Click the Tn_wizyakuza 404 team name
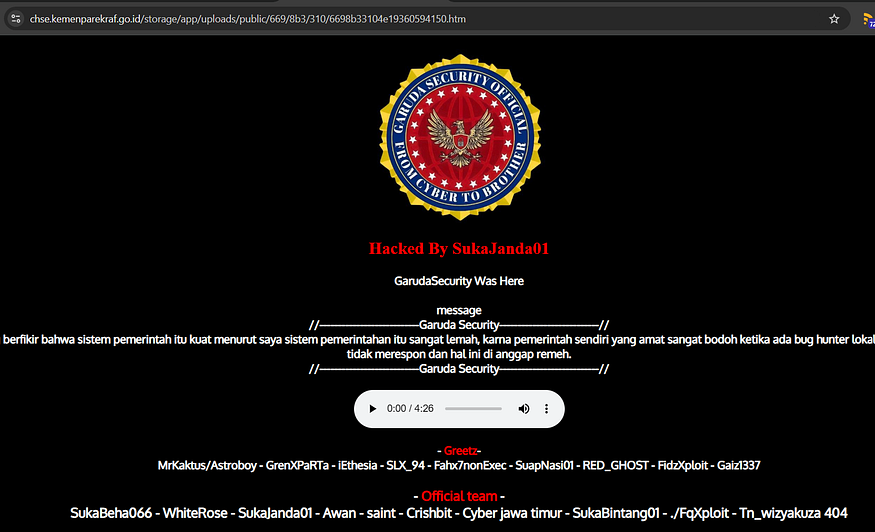Viewport: 875px width, 532px height. tap(794, 513)
